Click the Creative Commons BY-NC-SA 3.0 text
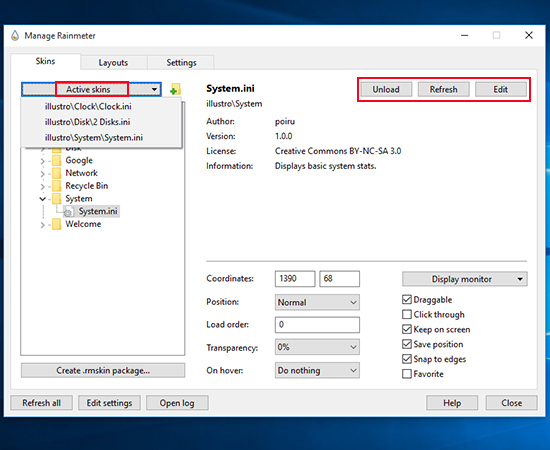 338,151
